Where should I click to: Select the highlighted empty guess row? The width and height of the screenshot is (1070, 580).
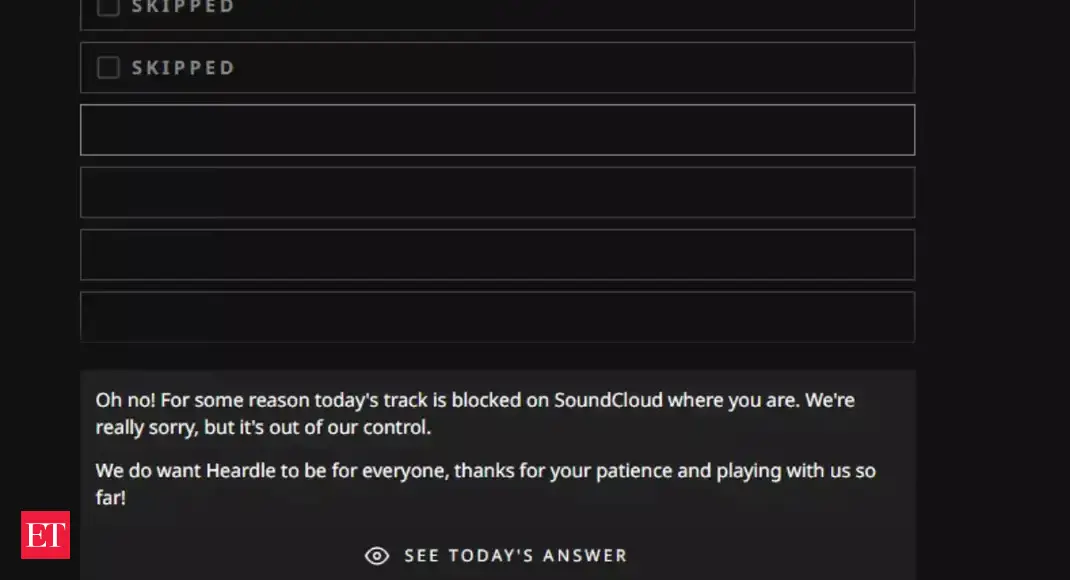[x=497, y=130]
